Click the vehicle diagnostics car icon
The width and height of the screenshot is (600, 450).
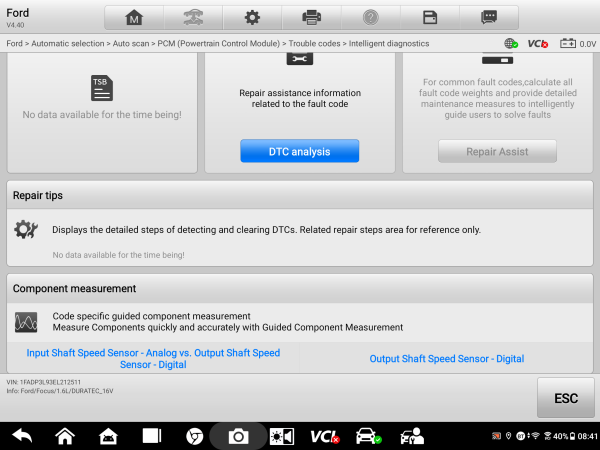[368, 436]
